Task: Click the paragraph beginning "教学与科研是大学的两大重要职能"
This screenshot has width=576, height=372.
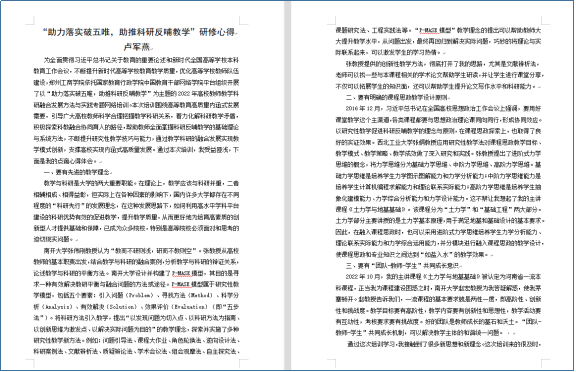Action: (x=137, y=211)
